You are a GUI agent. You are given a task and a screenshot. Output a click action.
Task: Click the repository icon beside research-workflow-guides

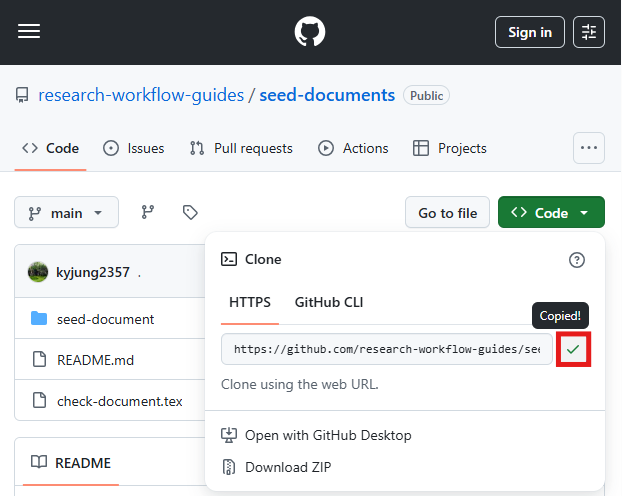coord(22,95)
